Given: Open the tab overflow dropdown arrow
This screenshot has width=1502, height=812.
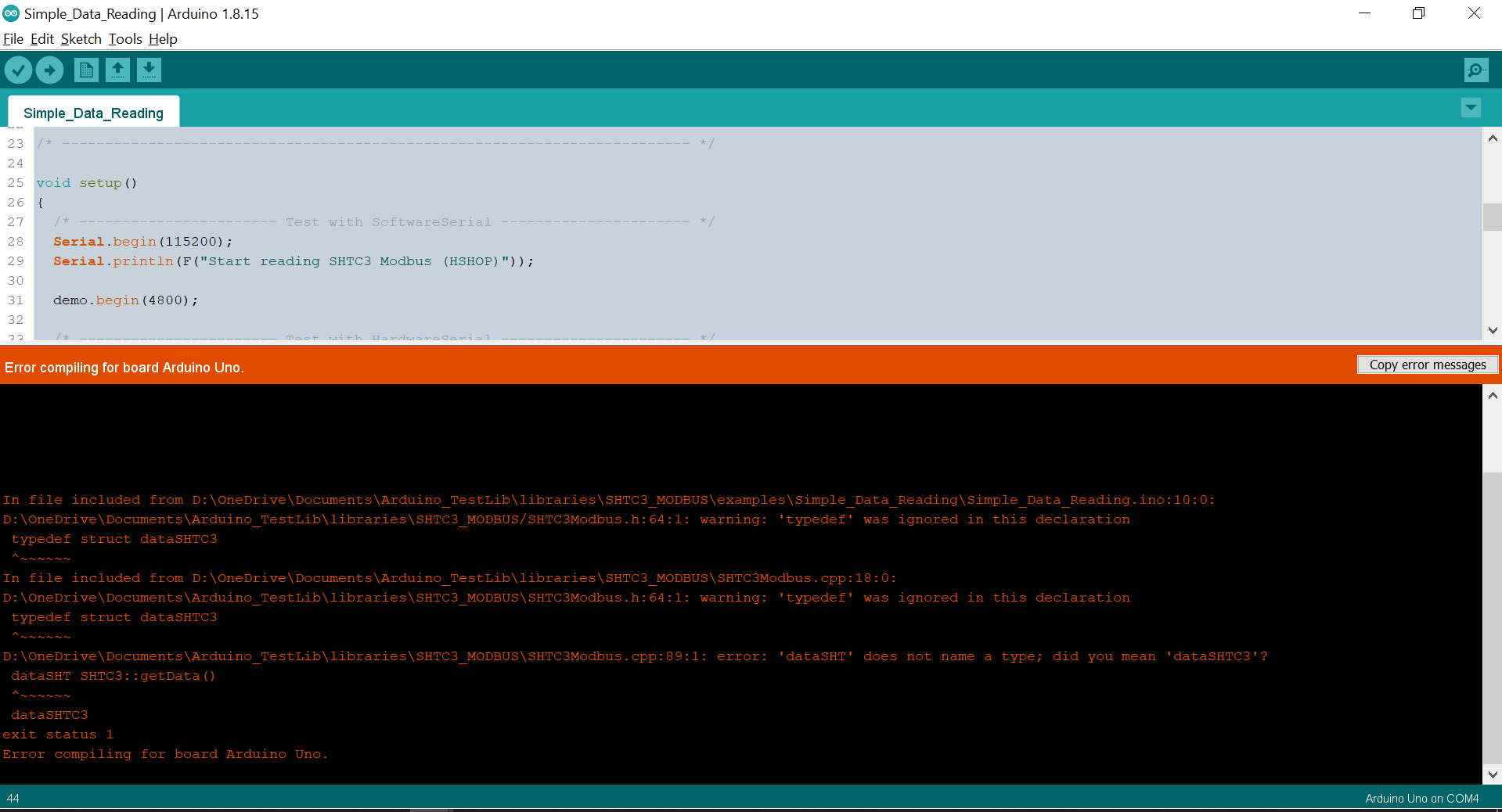Looking at the screenshot, I should click(1471, 108).
